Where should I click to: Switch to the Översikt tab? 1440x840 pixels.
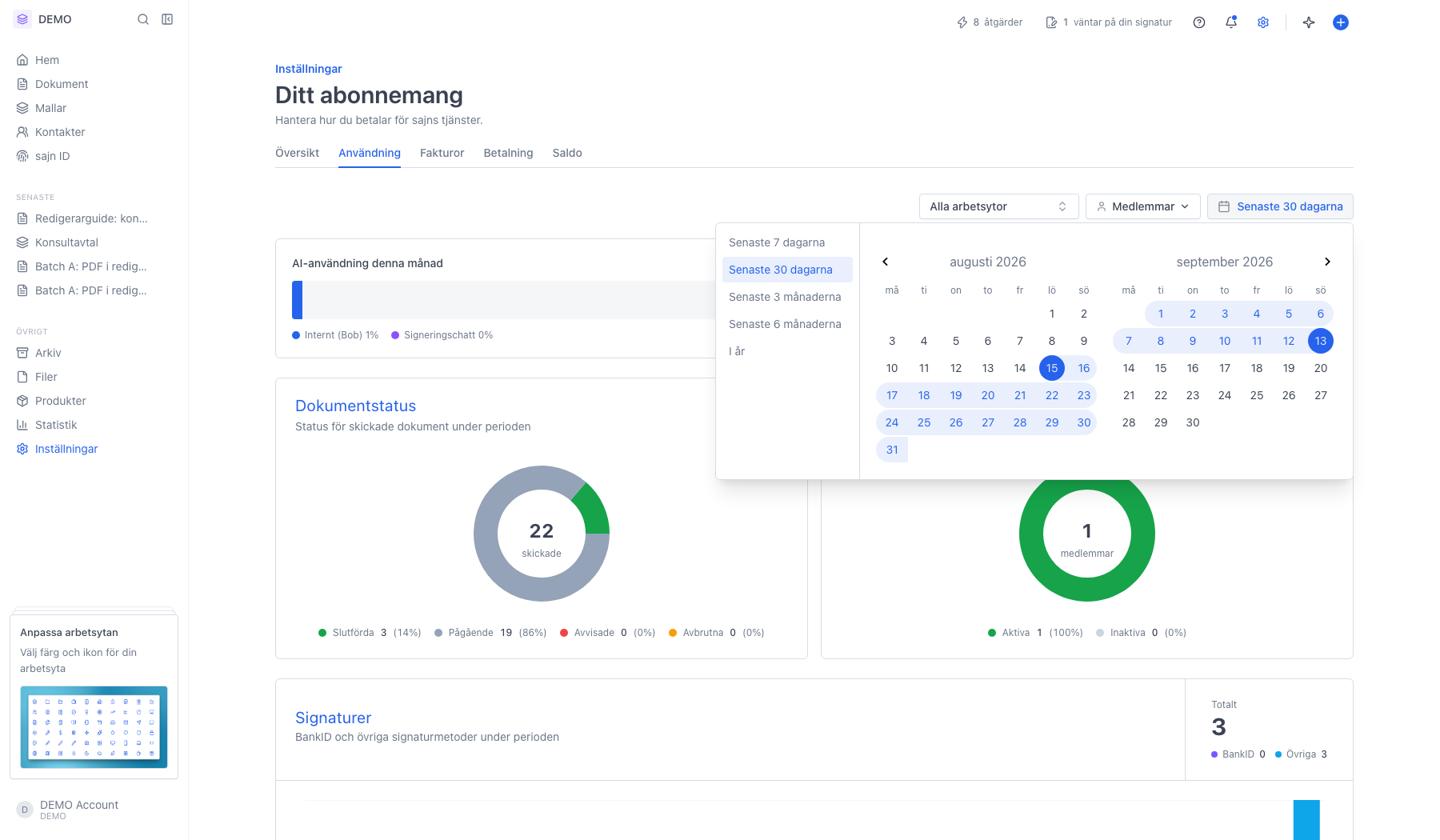click(x=297, y=153)
